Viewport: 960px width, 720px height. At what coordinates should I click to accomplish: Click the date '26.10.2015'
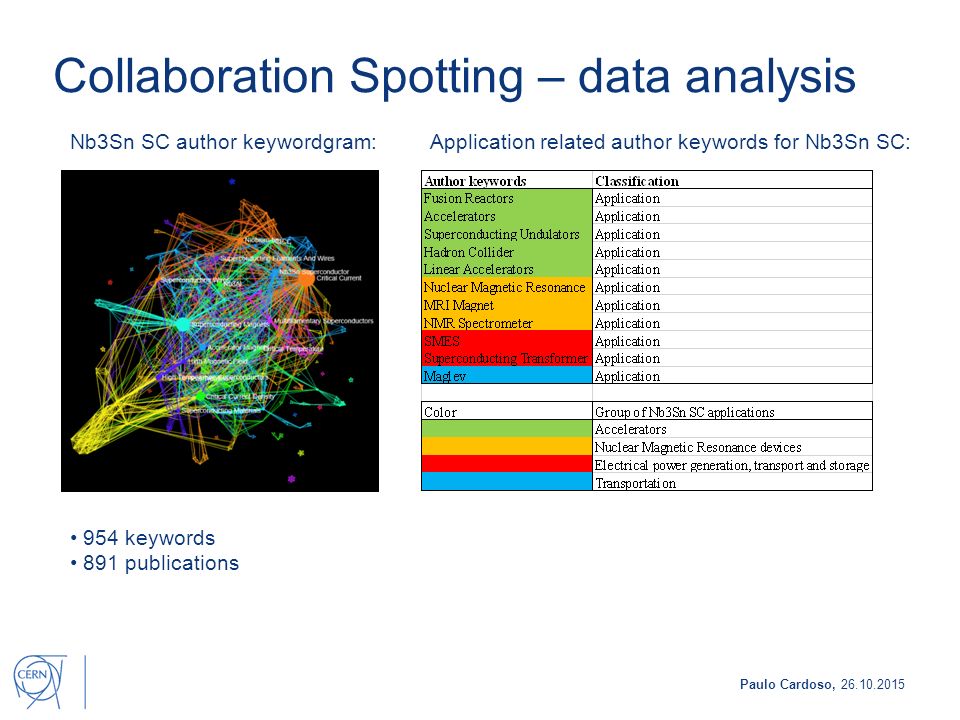click(x=872, y=684)
